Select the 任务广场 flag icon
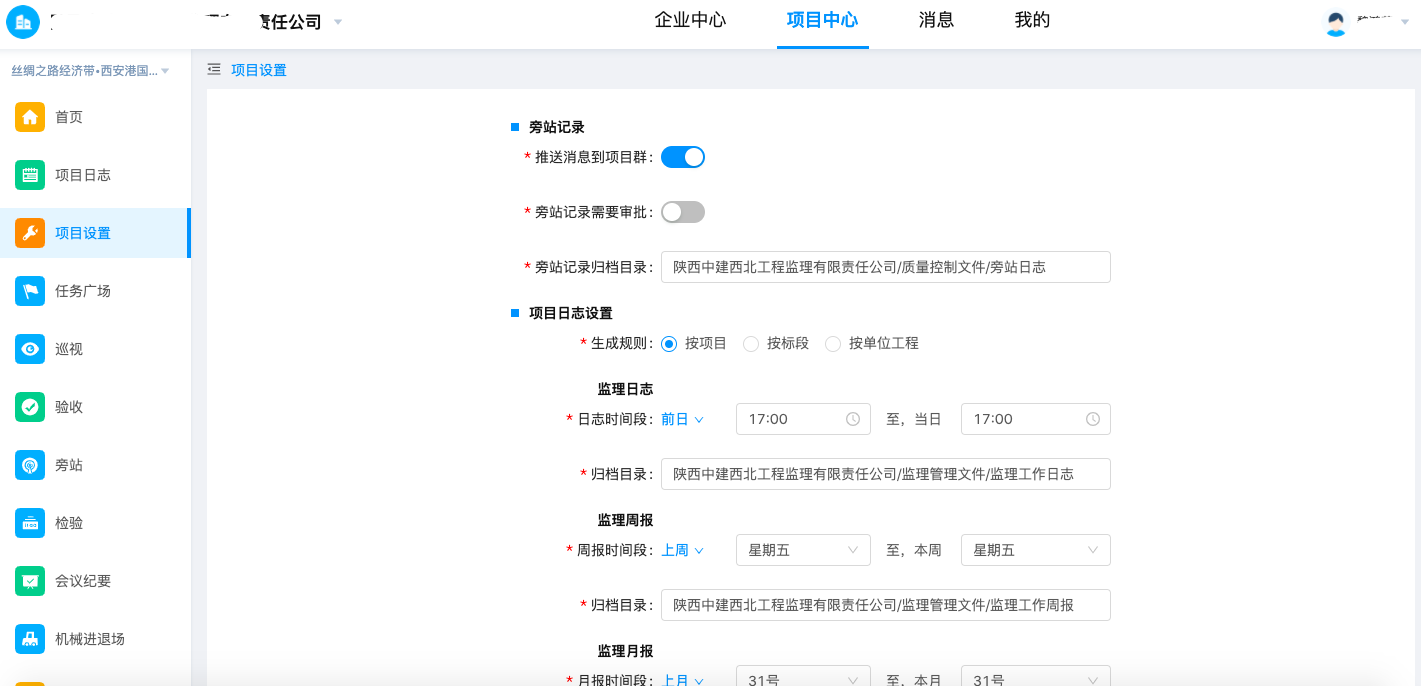1421x686 pixels. click(x=30, y=291)
